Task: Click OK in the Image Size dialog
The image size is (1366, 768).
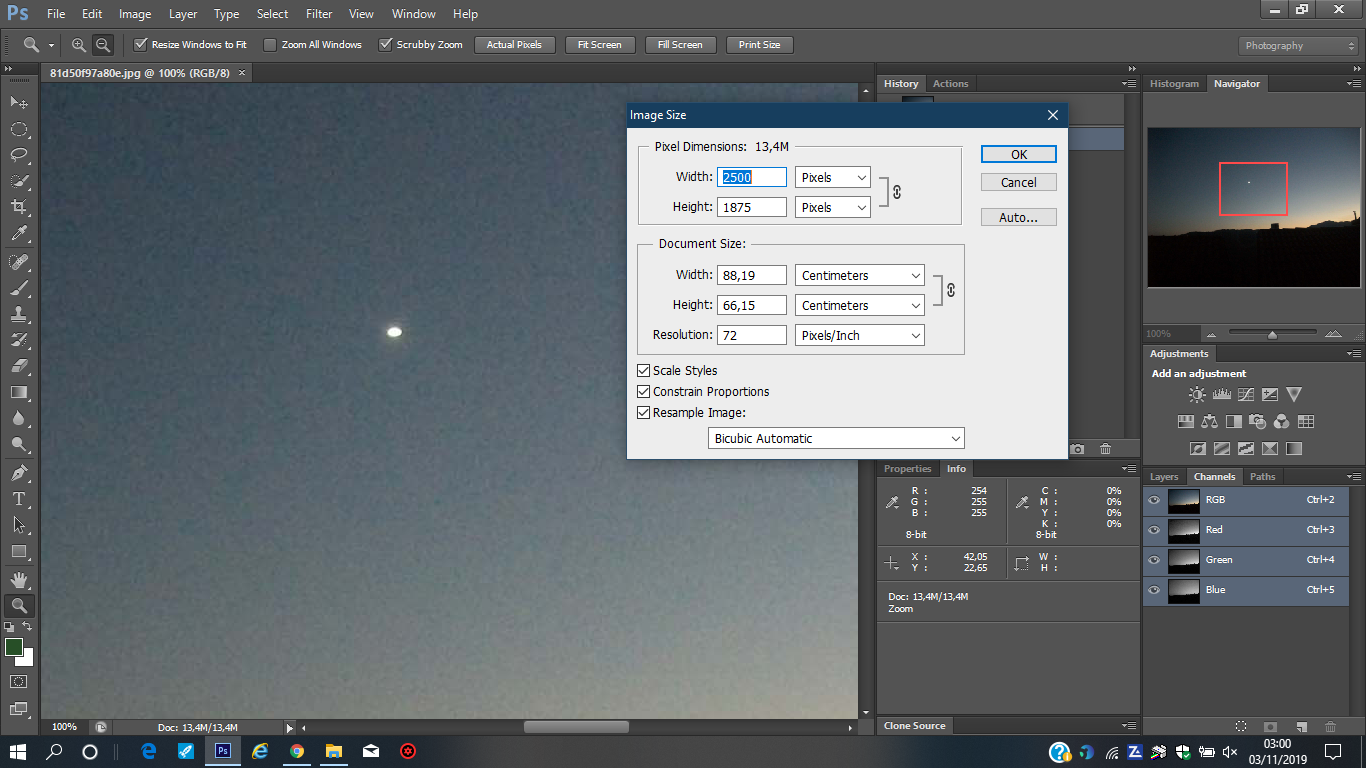Action: (x=1018, y=155)
